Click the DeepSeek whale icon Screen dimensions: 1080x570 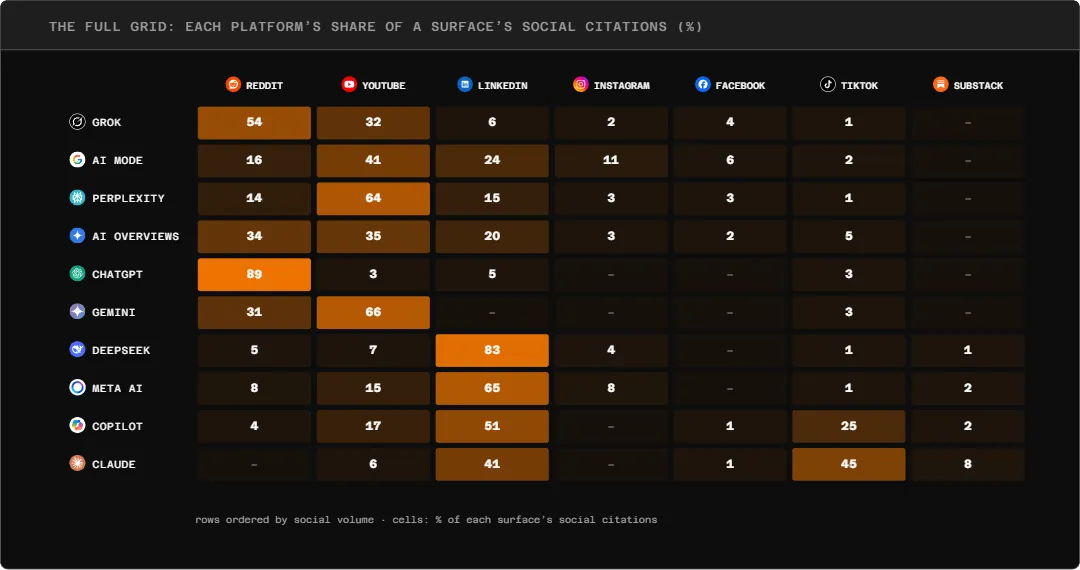[77, 349]
